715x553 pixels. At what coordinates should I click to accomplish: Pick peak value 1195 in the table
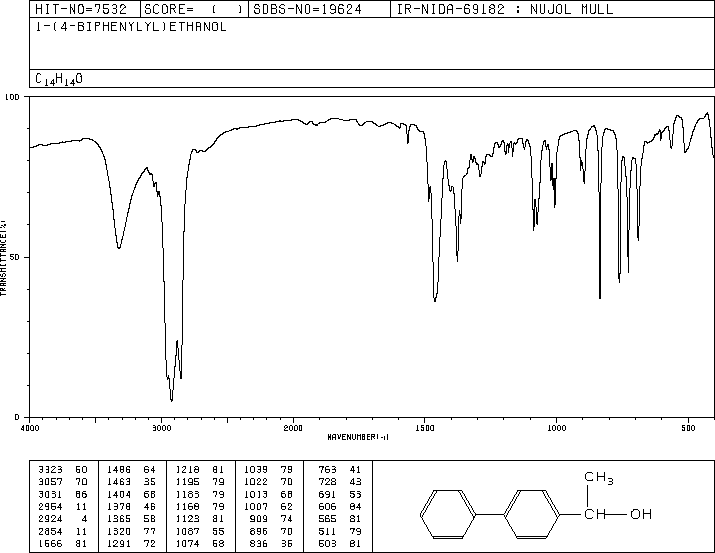pos(187,482)
